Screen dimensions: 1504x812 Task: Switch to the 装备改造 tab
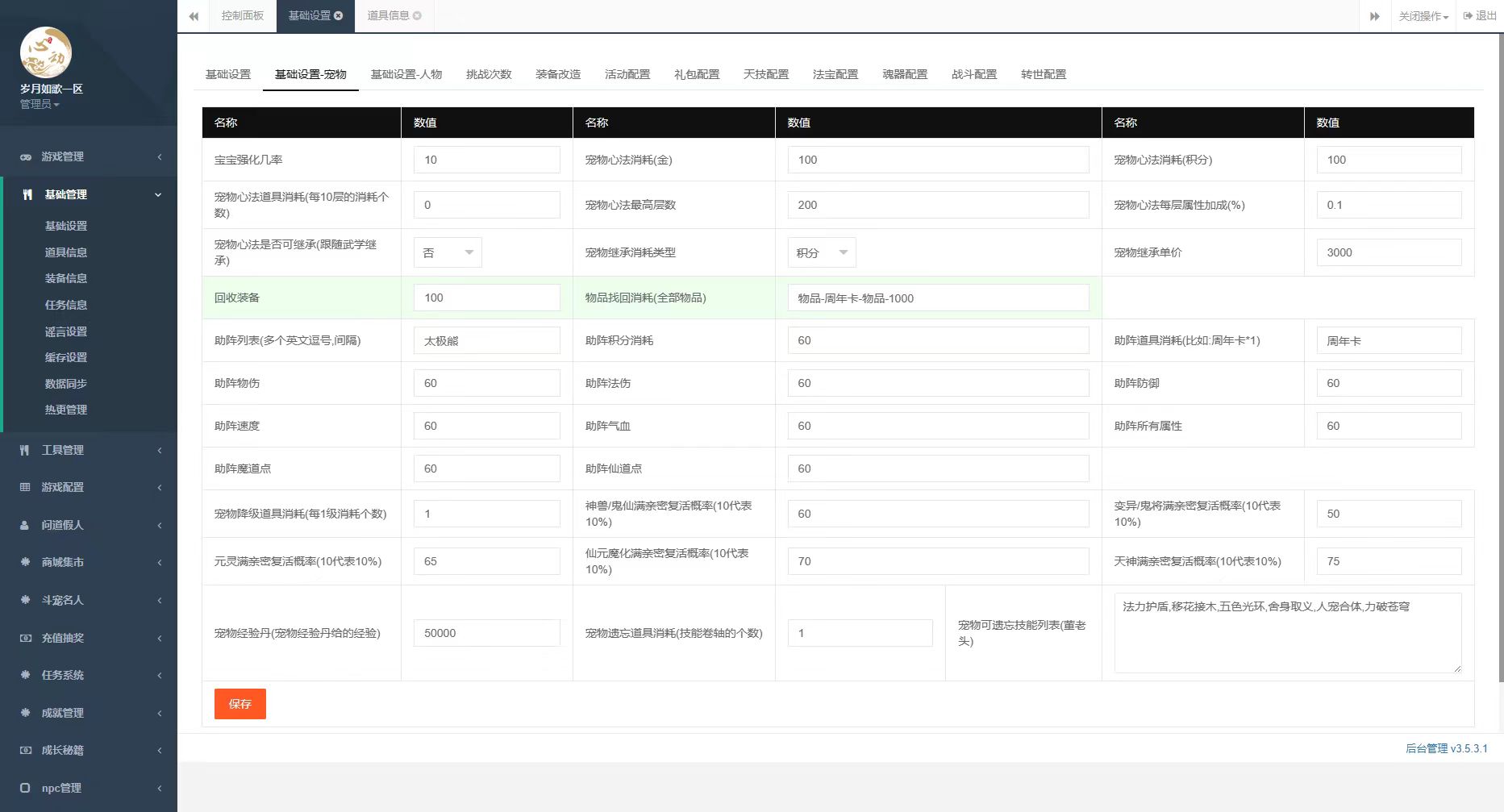558,74
